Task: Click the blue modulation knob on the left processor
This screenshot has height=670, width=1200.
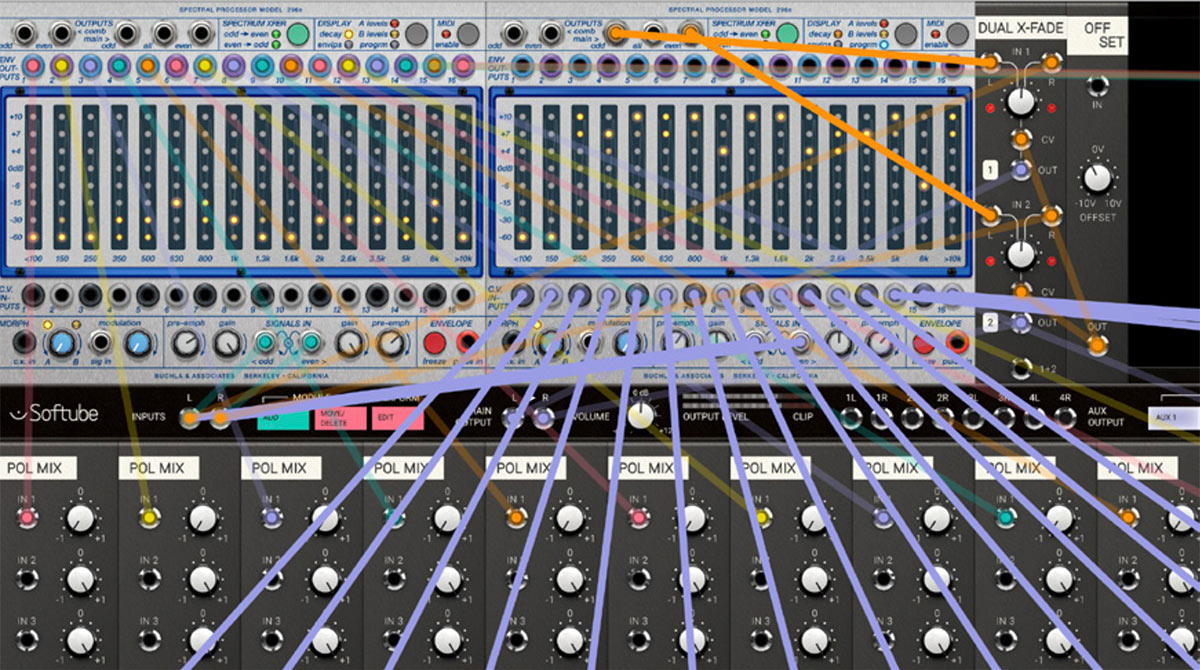Action: [x=139, y=344]
